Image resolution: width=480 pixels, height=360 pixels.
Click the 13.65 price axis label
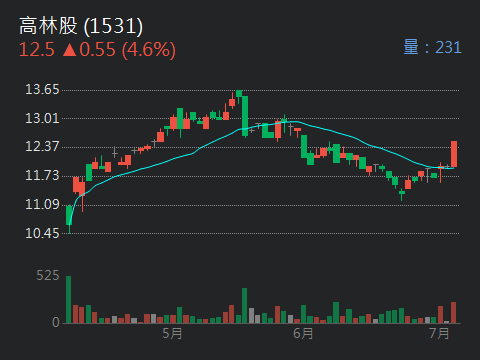pos(42,89)
